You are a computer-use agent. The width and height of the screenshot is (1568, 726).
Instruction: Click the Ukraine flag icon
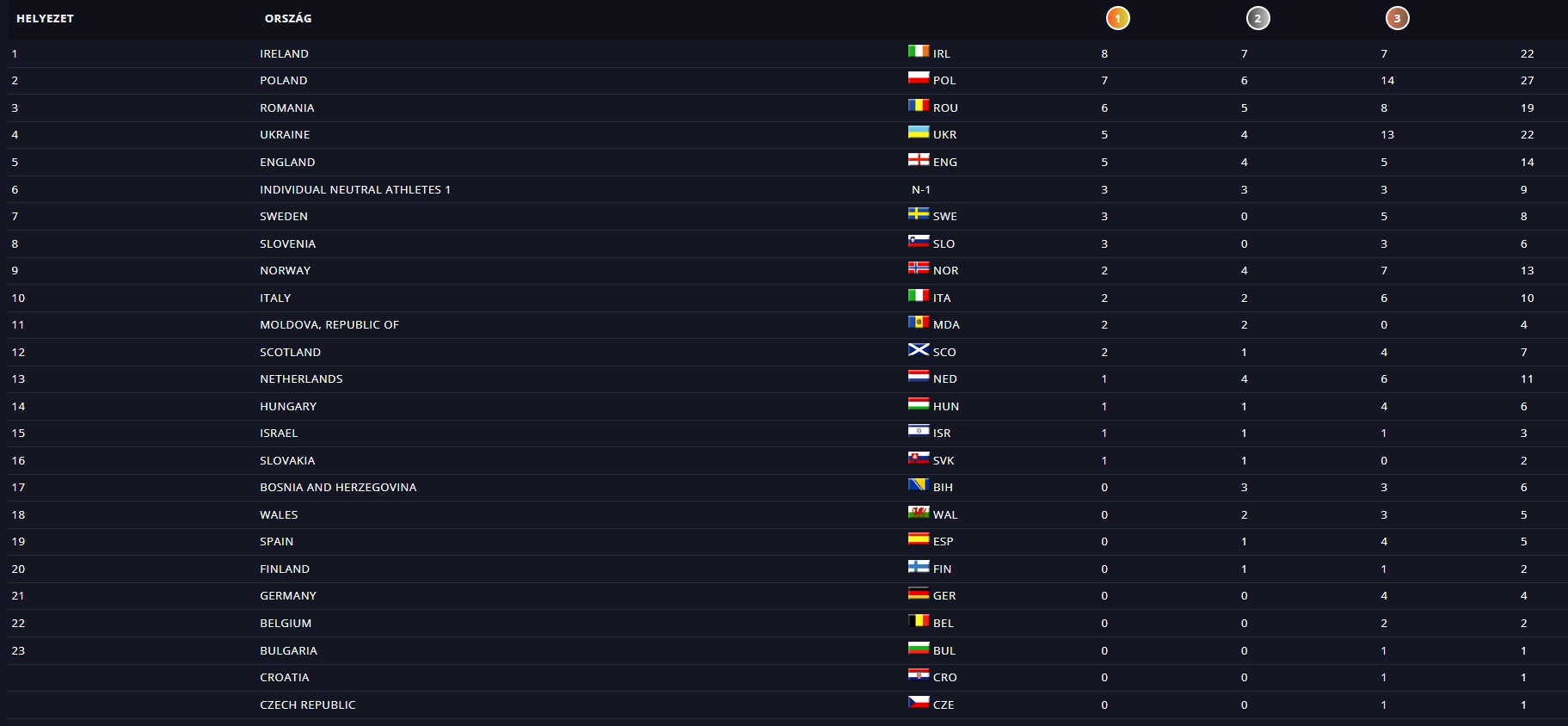919,132
